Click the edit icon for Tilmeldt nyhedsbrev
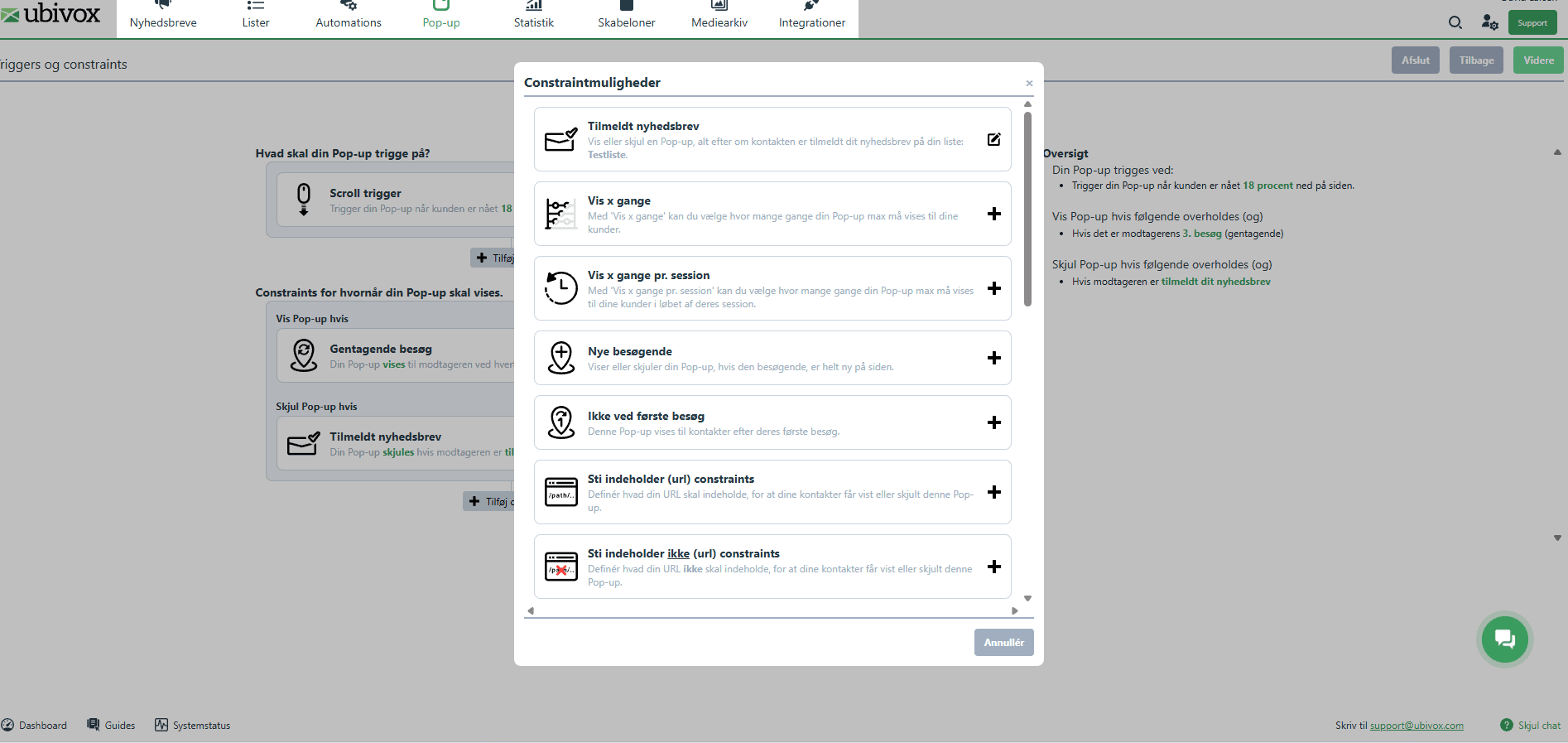Image resolution: width=1568 pixels, height=743 pixels. [993, 140]
